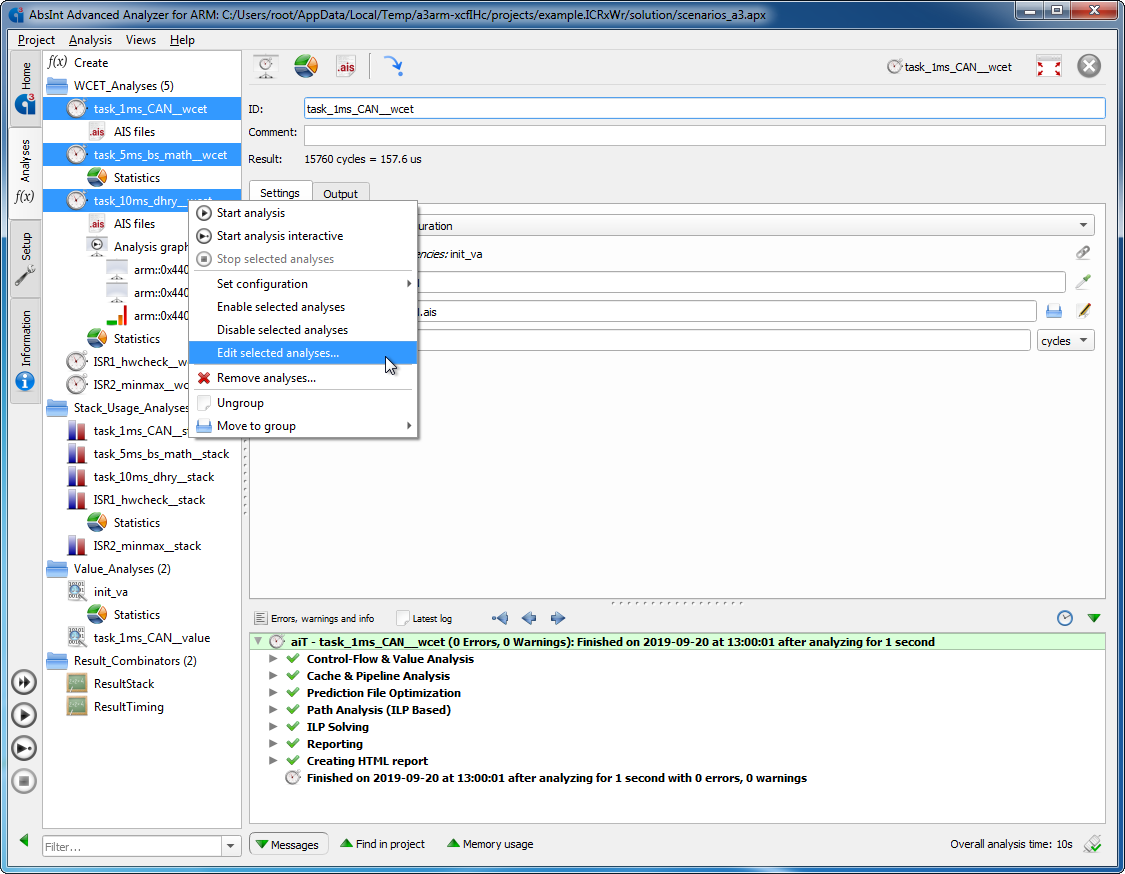
Task: Switch to the Output tab
Action: click(x=340, y=194)
